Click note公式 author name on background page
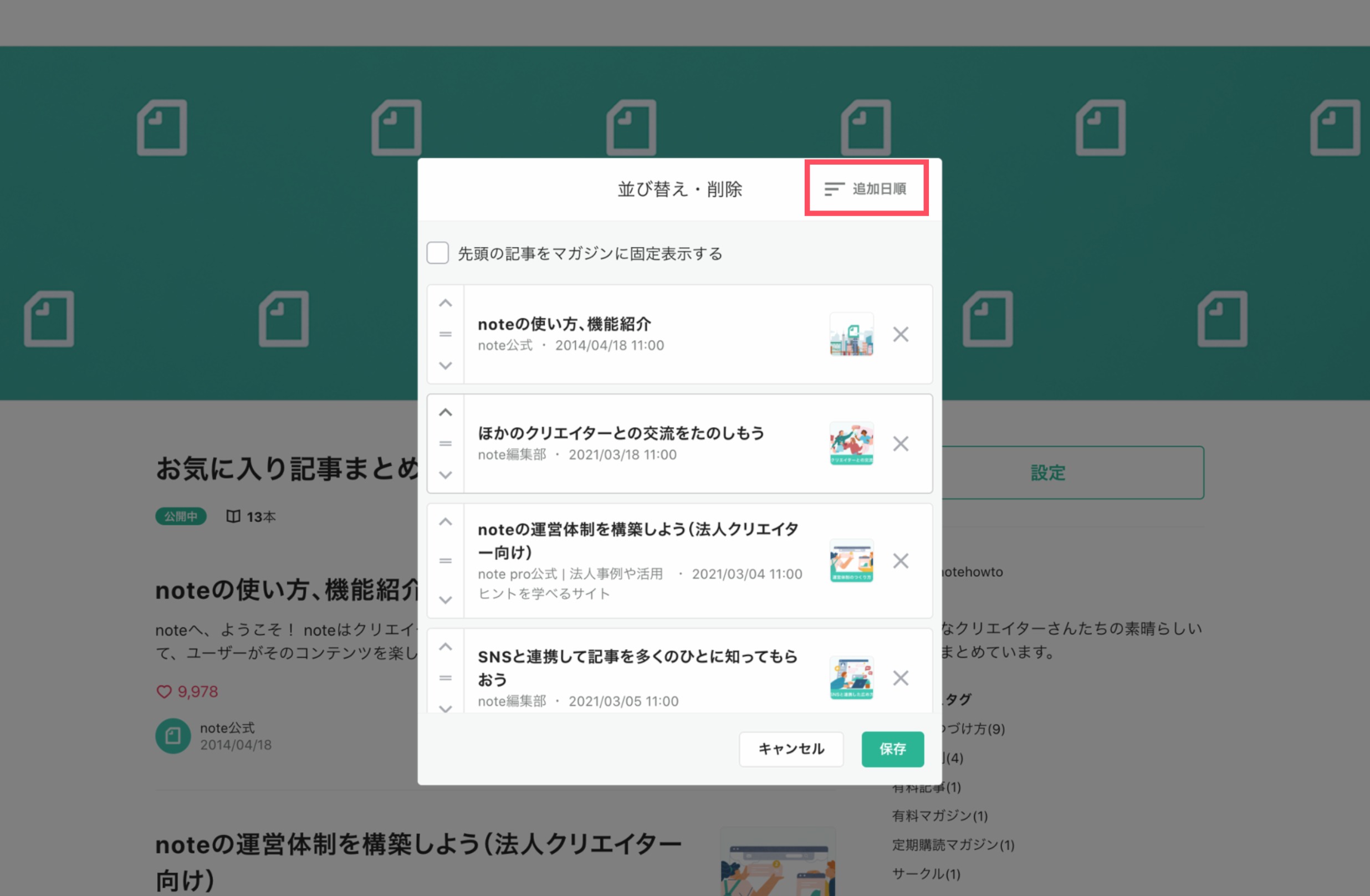The width and height of the screenshot is (1370, 896). (x=227, y=728)
